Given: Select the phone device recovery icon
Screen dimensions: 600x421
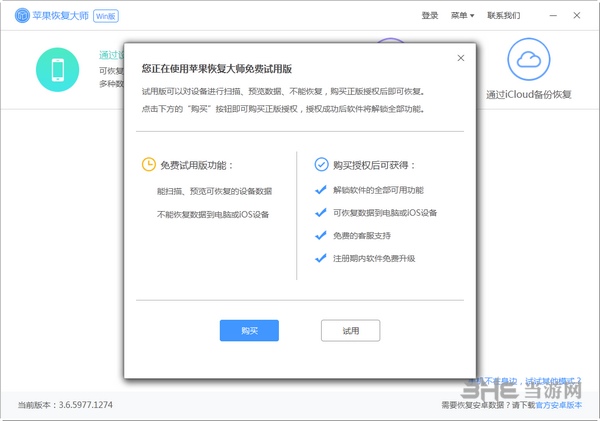Looking at the screenshot, I should click(57, 70).
